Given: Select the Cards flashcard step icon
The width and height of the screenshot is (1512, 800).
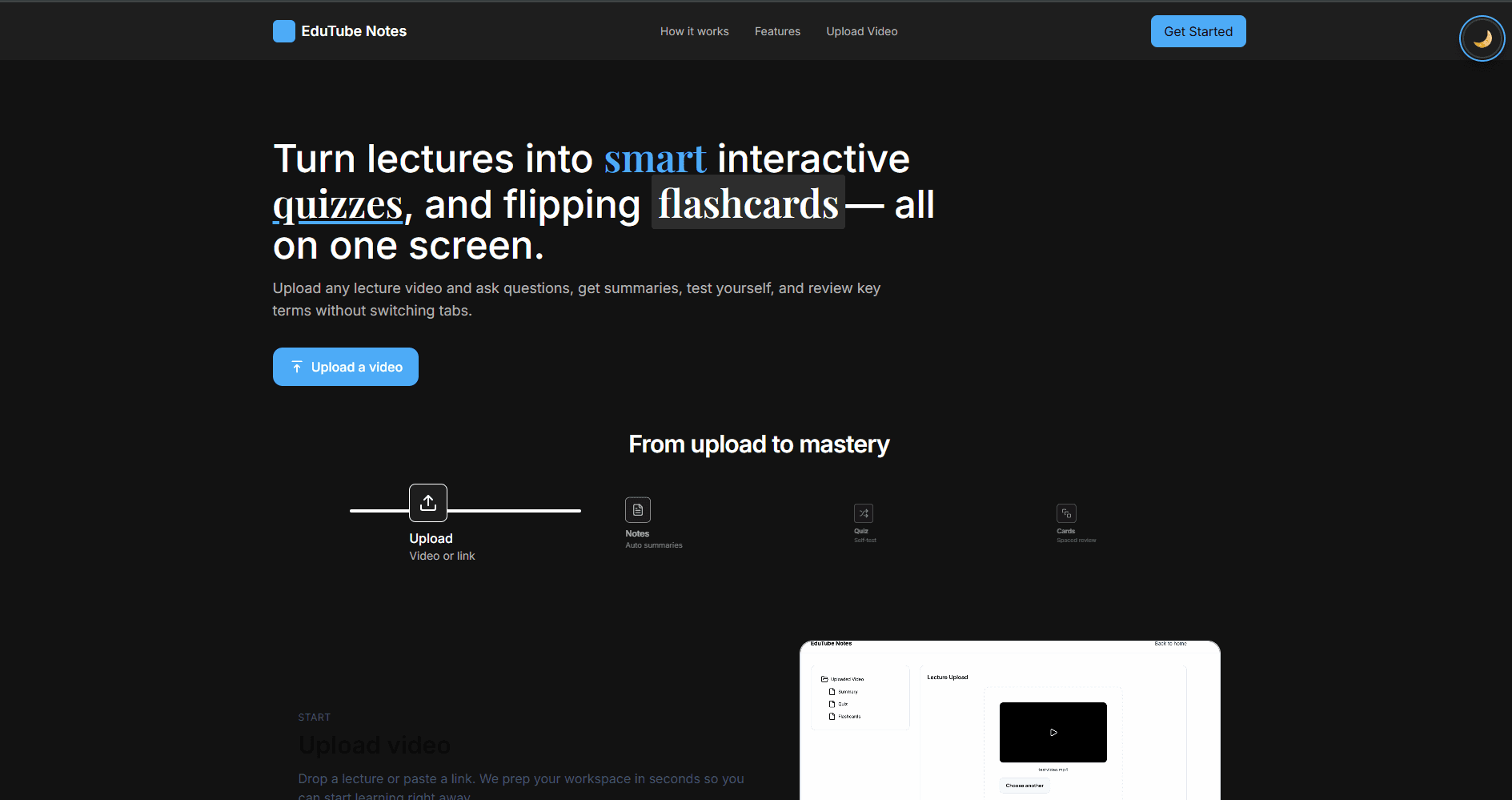Looking at the screenshot, I should pos(1066,513).
